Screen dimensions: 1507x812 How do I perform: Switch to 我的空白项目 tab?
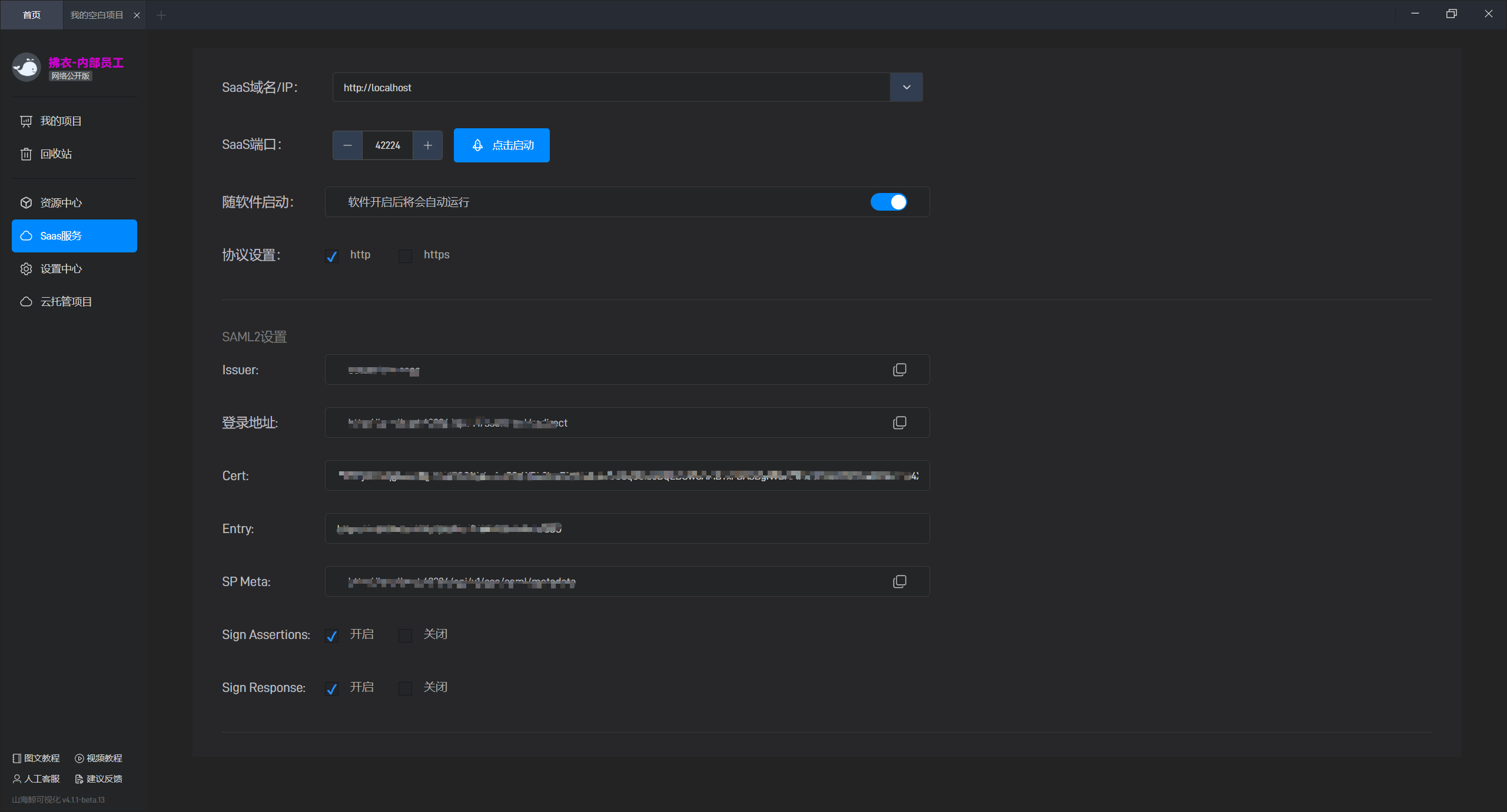(x=97, y=15)
